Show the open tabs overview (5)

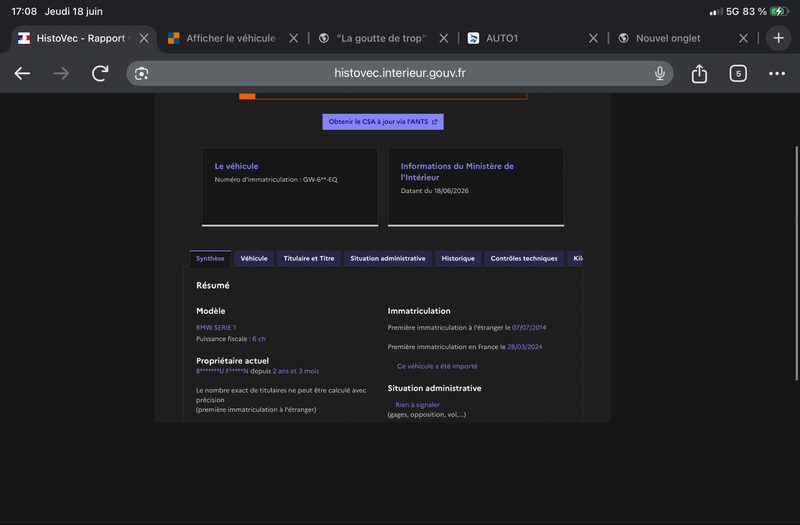(738, 73)
